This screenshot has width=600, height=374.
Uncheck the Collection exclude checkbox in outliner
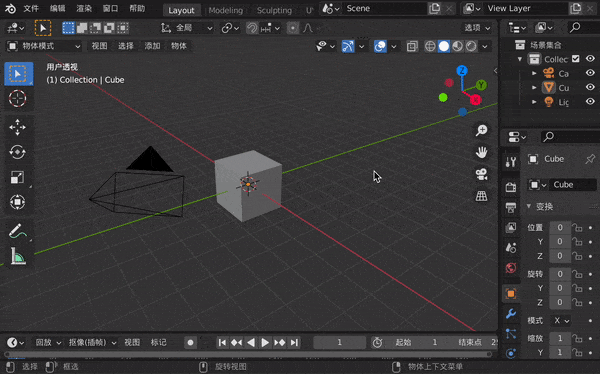click(576, 59)
